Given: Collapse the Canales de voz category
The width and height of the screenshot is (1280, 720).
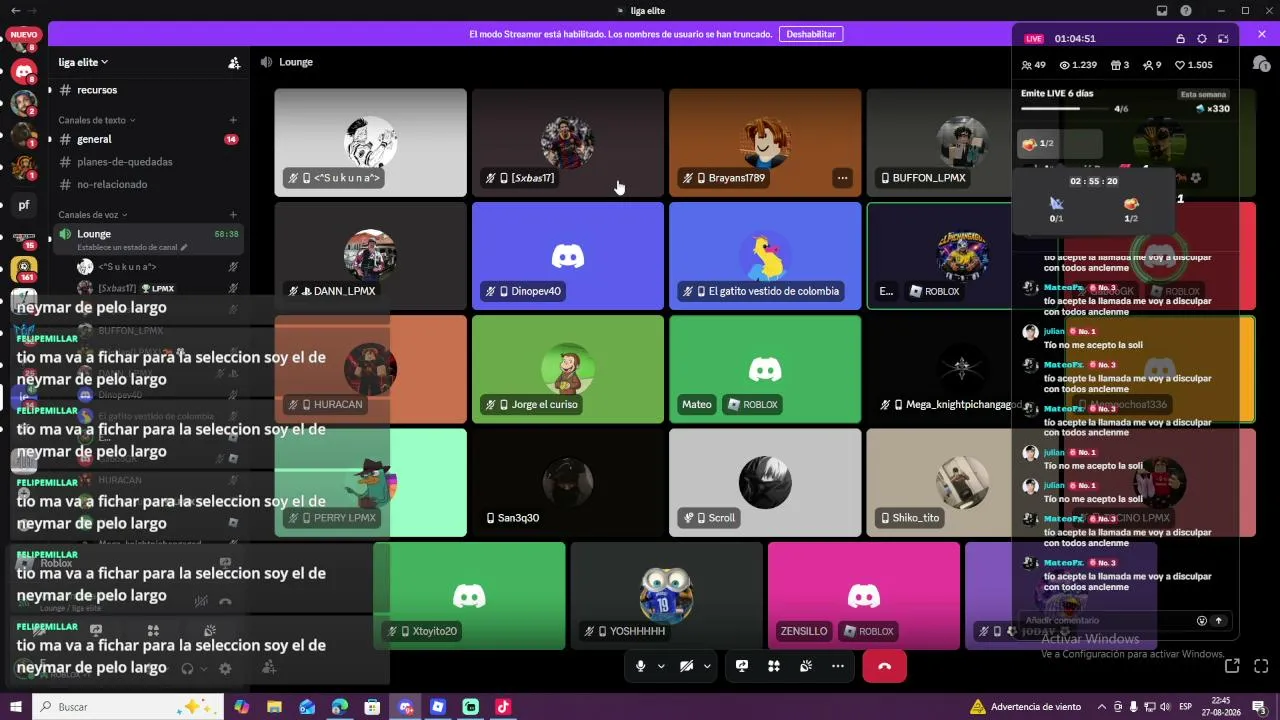Looking at the screenshot, I should pyautogui.click(x=93, y=215).
